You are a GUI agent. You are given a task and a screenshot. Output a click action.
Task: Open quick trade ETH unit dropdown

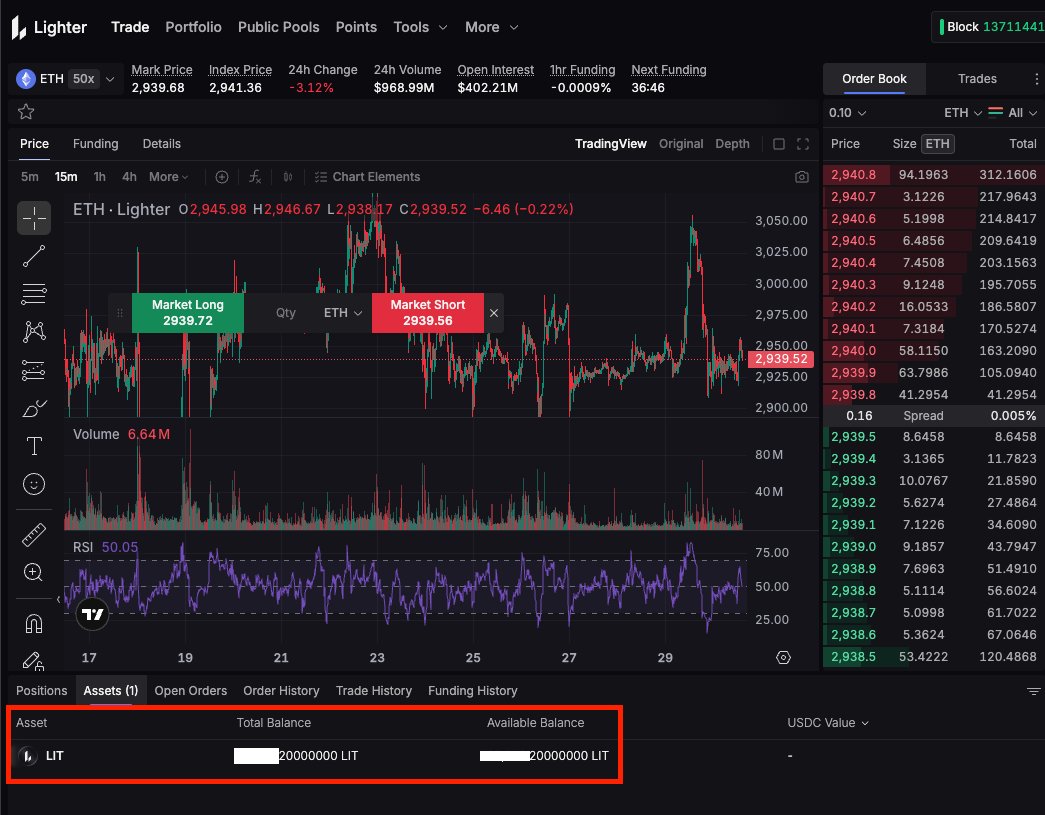[343, 313]
